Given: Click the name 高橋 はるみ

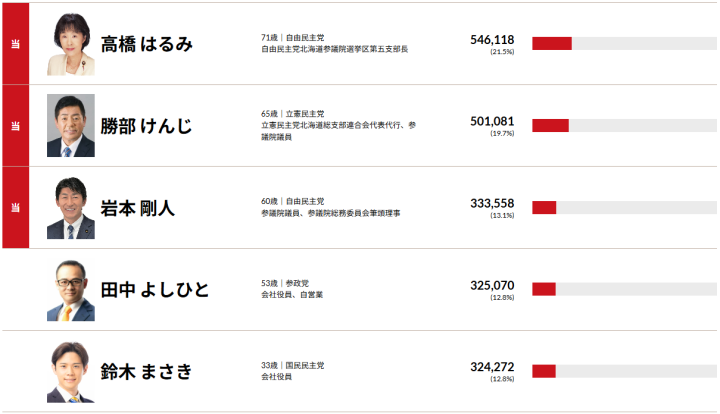Looking at the screenshot, I should pyautogui.click(x=146, y=45).
